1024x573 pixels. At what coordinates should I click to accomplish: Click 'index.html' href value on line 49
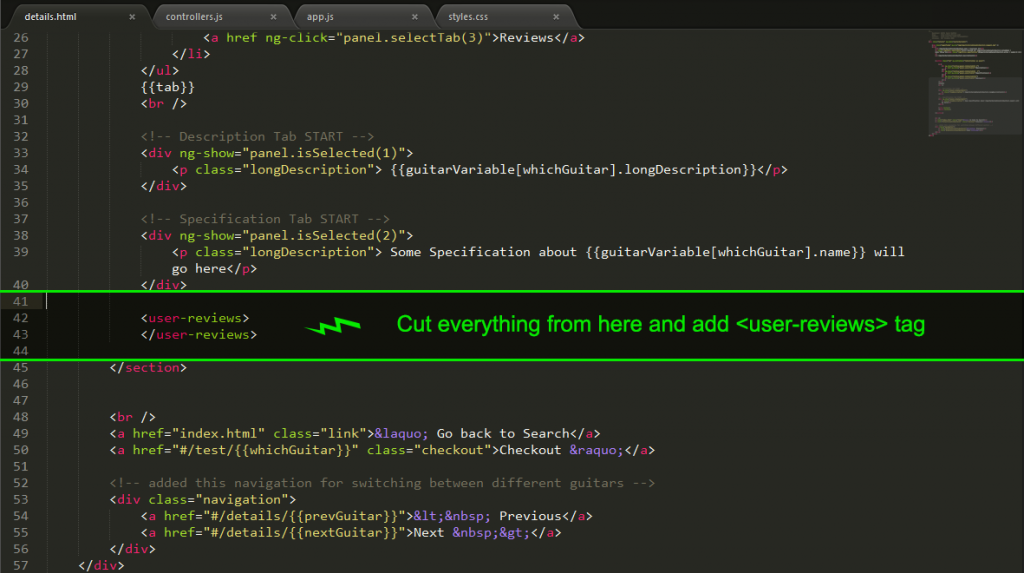[218, 433]
